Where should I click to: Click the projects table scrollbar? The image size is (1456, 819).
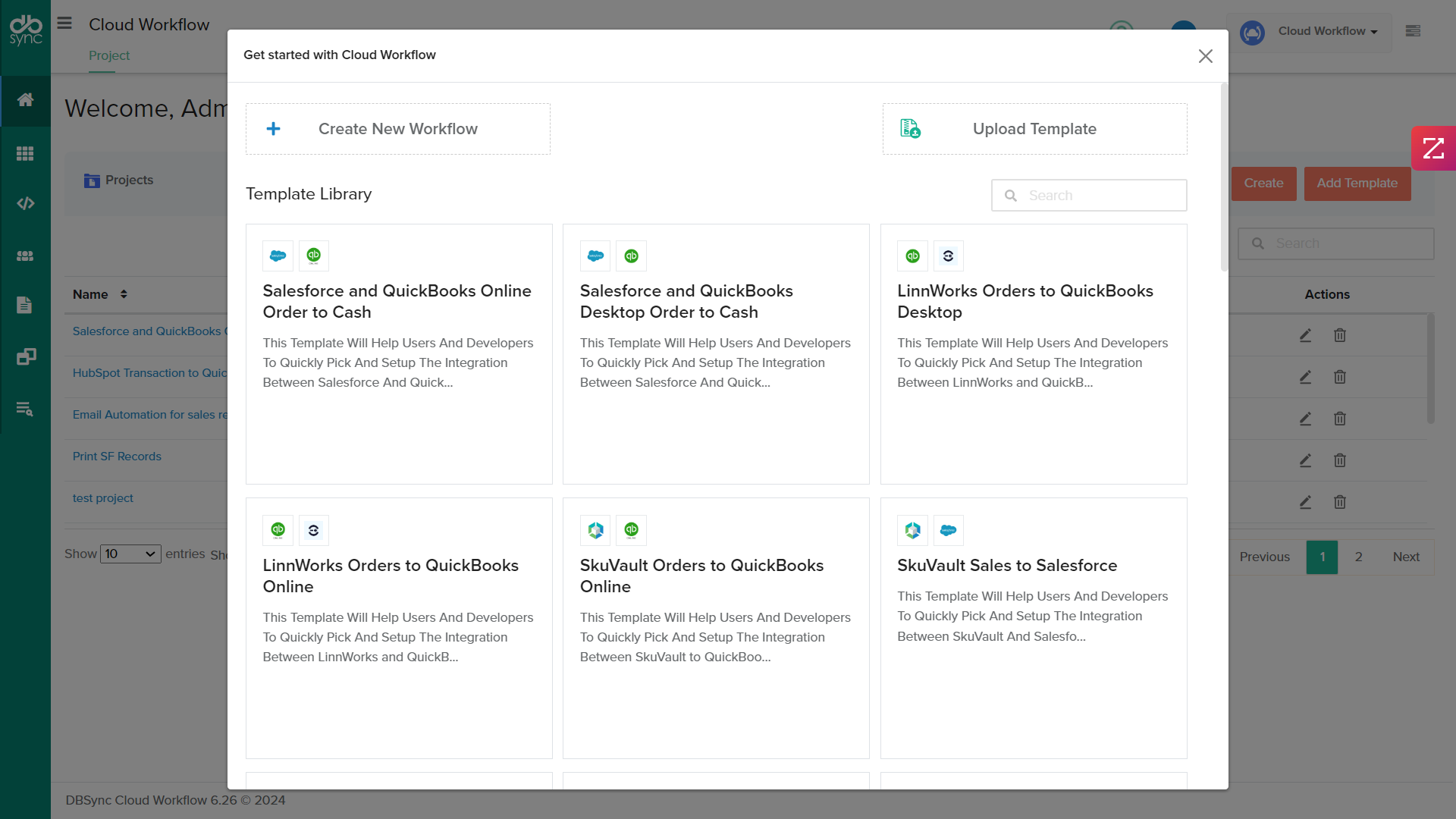pos(1430,369)
